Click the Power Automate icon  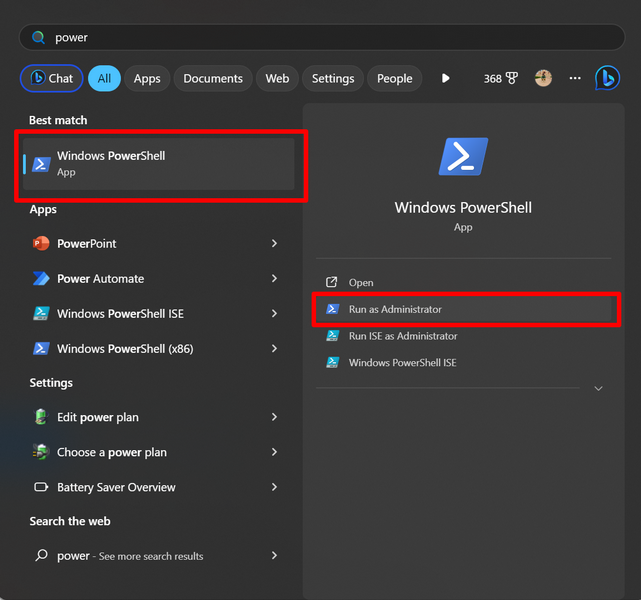point(41,279)
